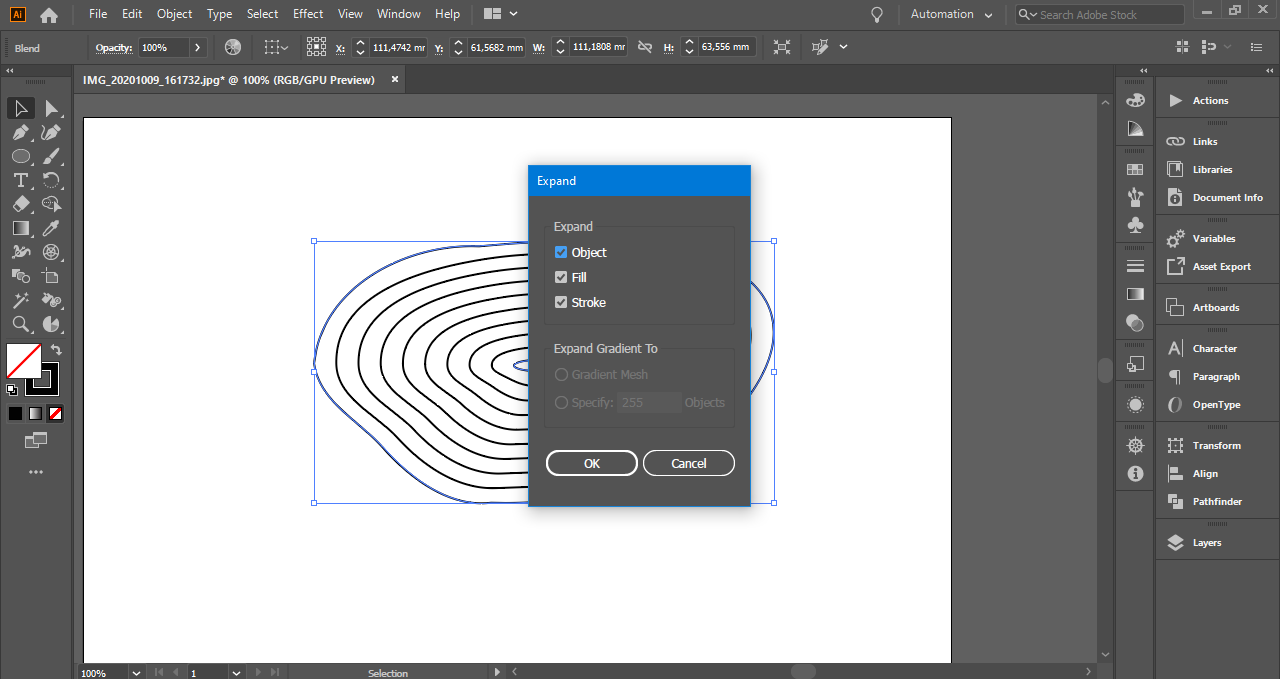Cancel the Expand dialog

(688, 463)
